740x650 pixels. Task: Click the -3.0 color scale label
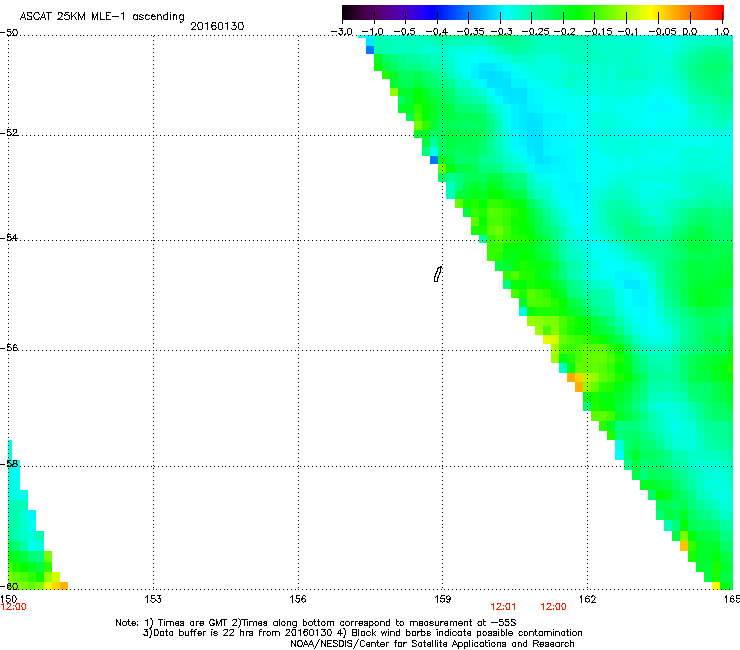[342, 32]
